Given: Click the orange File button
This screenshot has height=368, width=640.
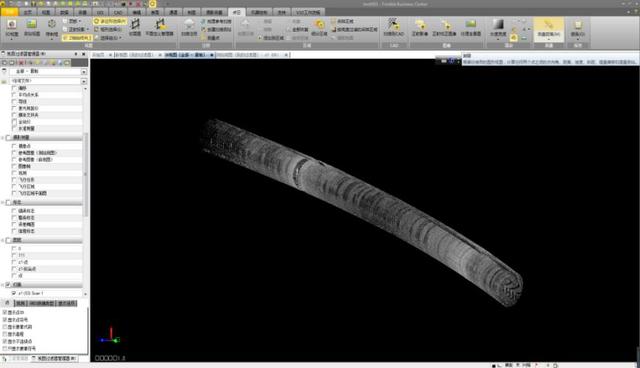Looking at the screenshot, I should coord(9,12).
